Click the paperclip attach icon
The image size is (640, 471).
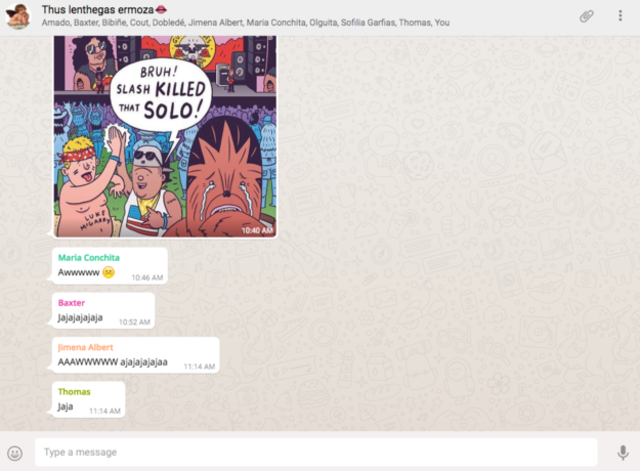pos(587,16)
